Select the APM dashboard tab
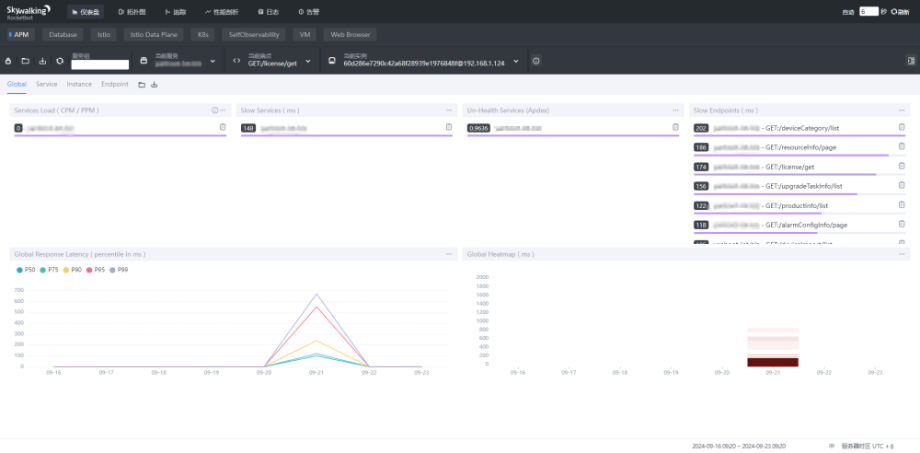Viewport: 920px width, 453px height. [21, 35]
